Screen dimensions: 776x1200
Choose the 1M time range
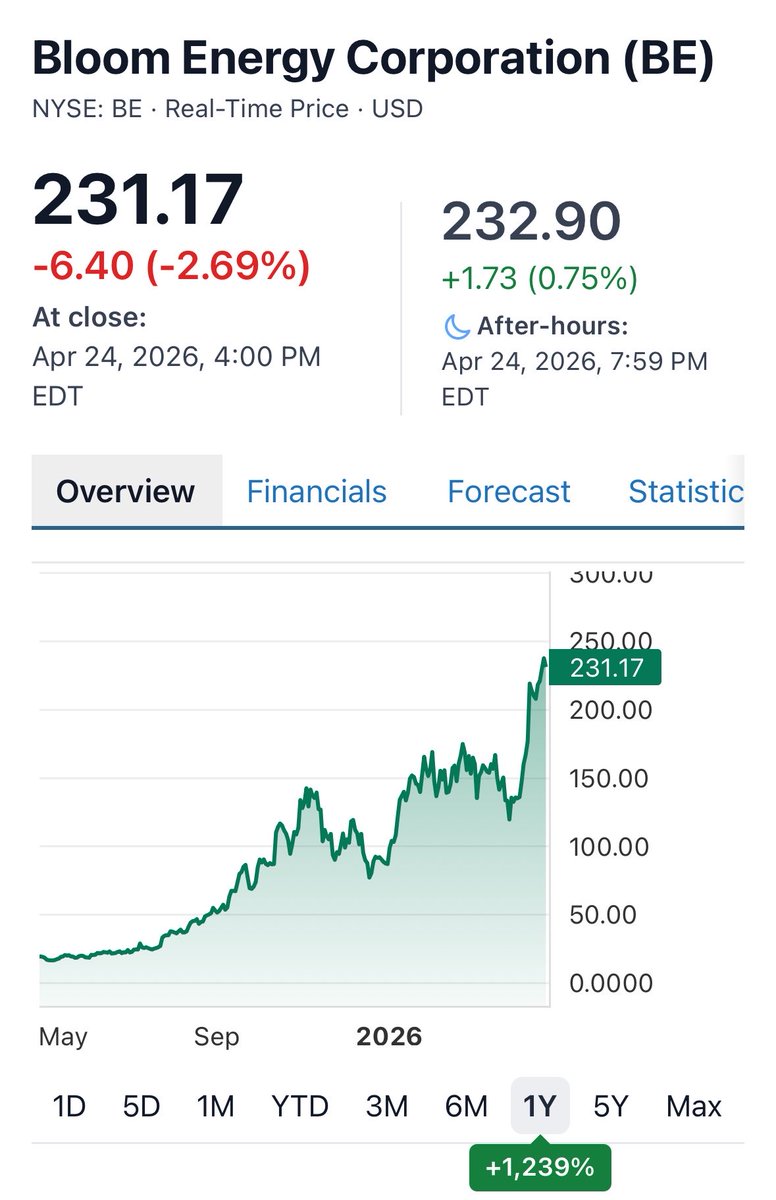pos(215,1106)
